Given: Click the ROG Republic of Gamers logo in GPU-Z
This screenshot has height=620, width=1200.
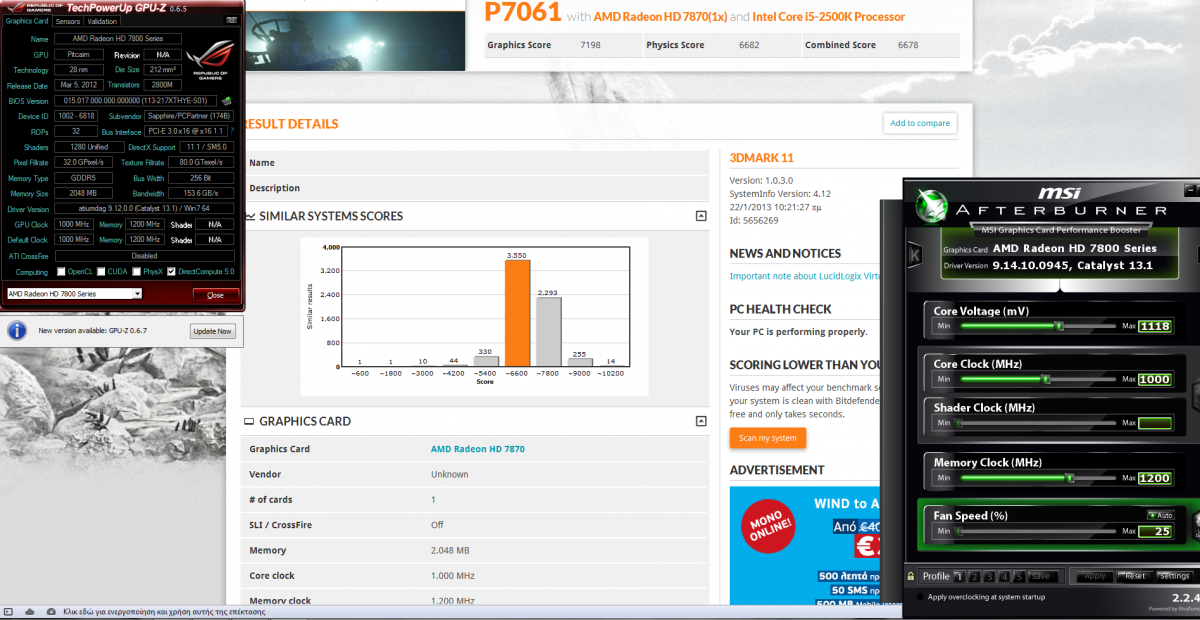Looking at the screenshot, I should point(208,59).
